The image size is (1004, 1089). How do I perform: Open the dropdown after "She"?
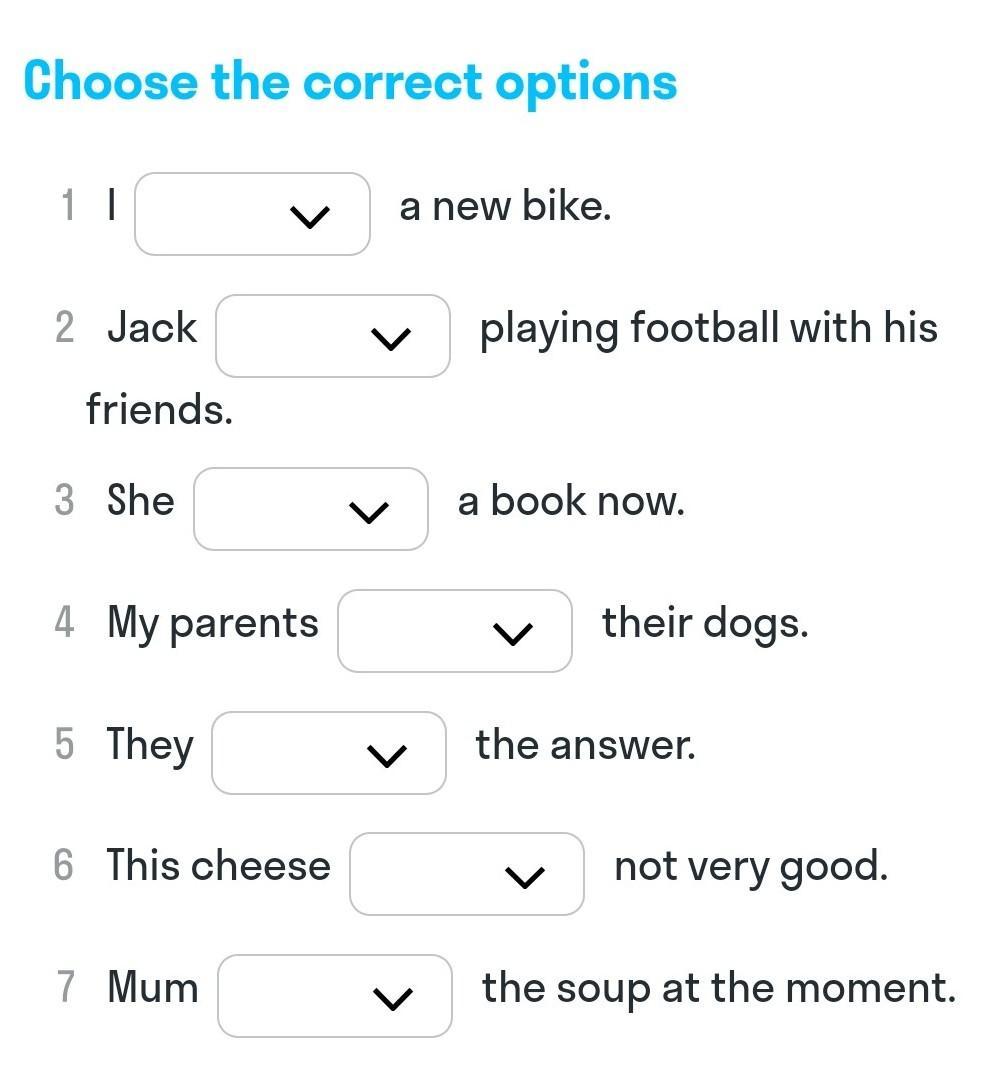coord(310,509)
